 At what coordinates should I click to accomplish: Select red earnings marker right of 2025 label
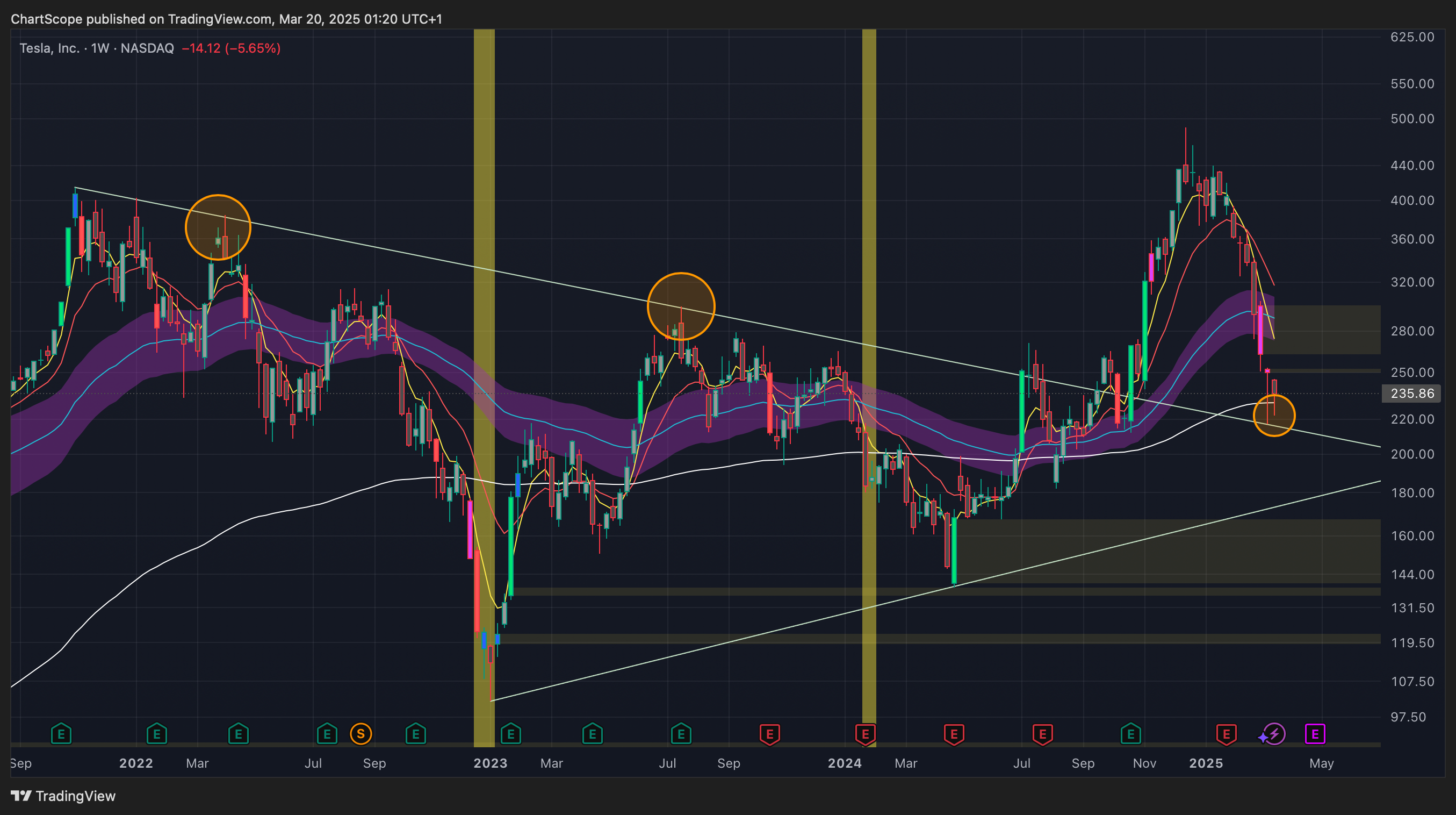1226,734
